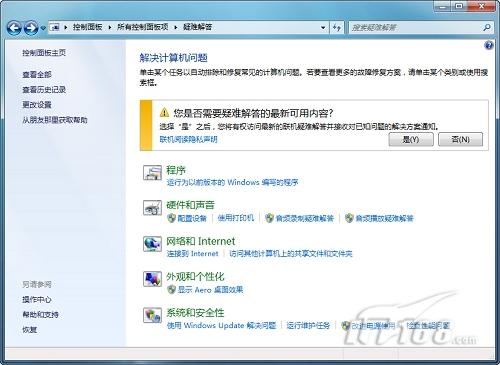Viewport: 500px width, 365px height.
Task: Open 联机阅读隐私声明 link
Action: click(188, 139)
